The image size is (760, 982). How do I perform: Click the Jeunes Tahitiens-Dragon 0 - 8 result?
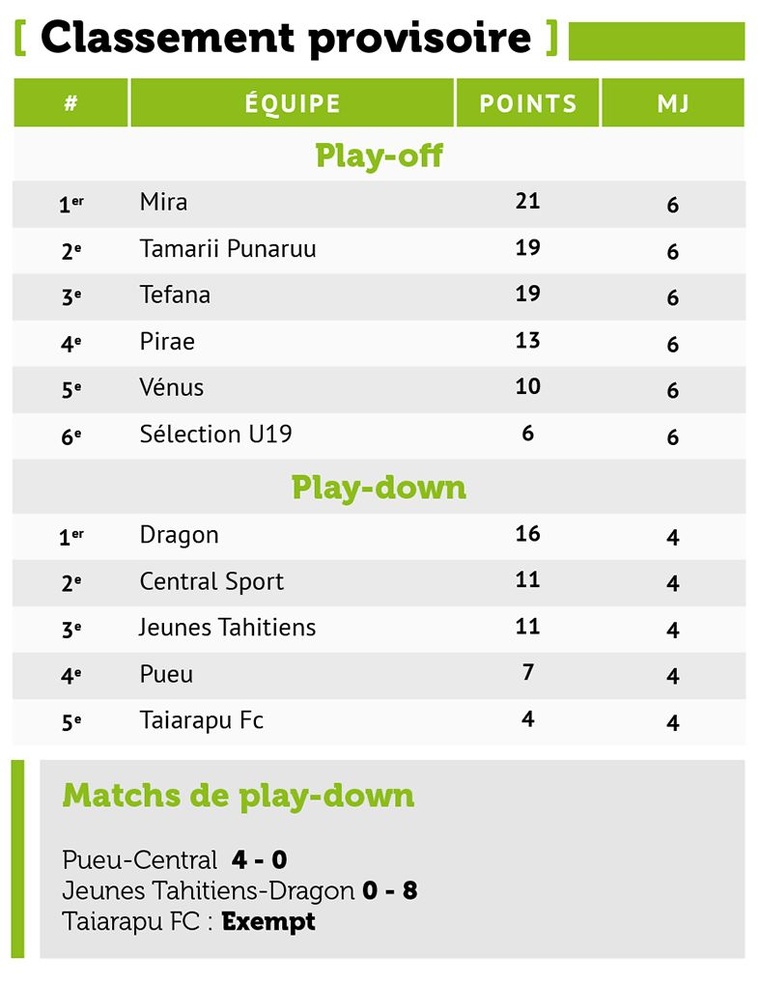pyautogui.click(x=239, y=890)
